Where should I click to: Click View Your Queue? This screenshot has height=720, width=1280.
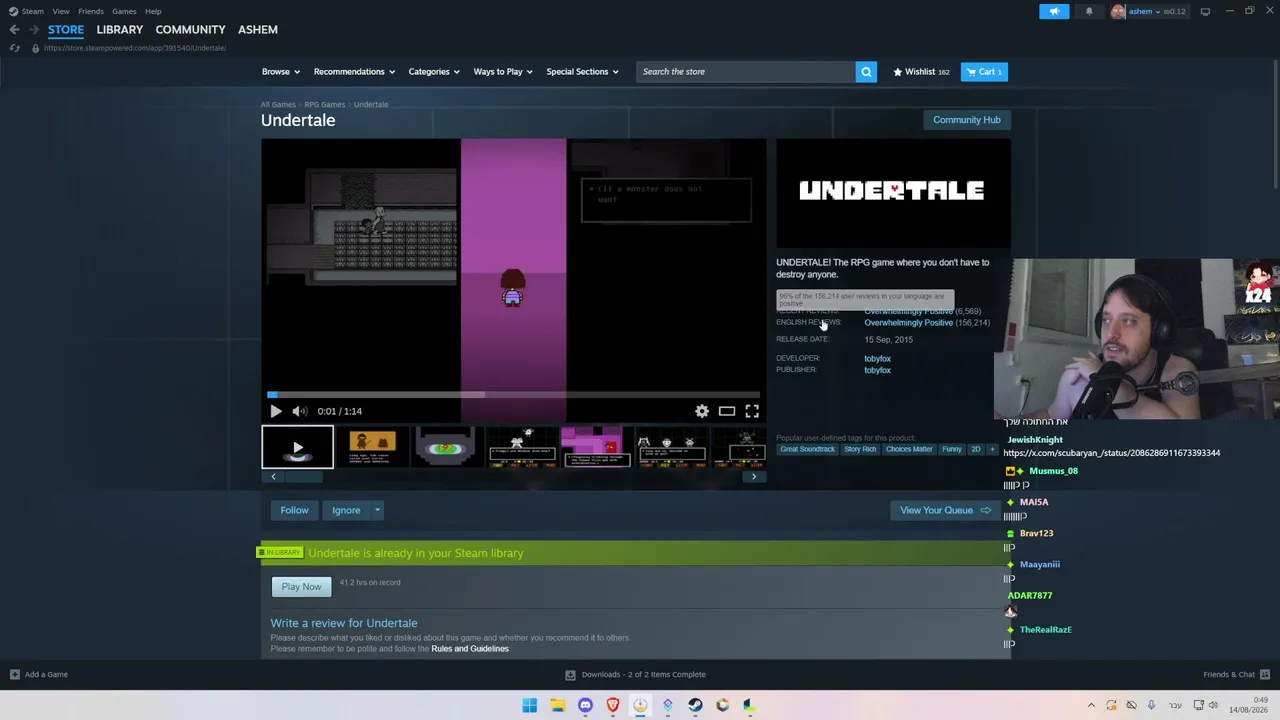coord(945,510)
